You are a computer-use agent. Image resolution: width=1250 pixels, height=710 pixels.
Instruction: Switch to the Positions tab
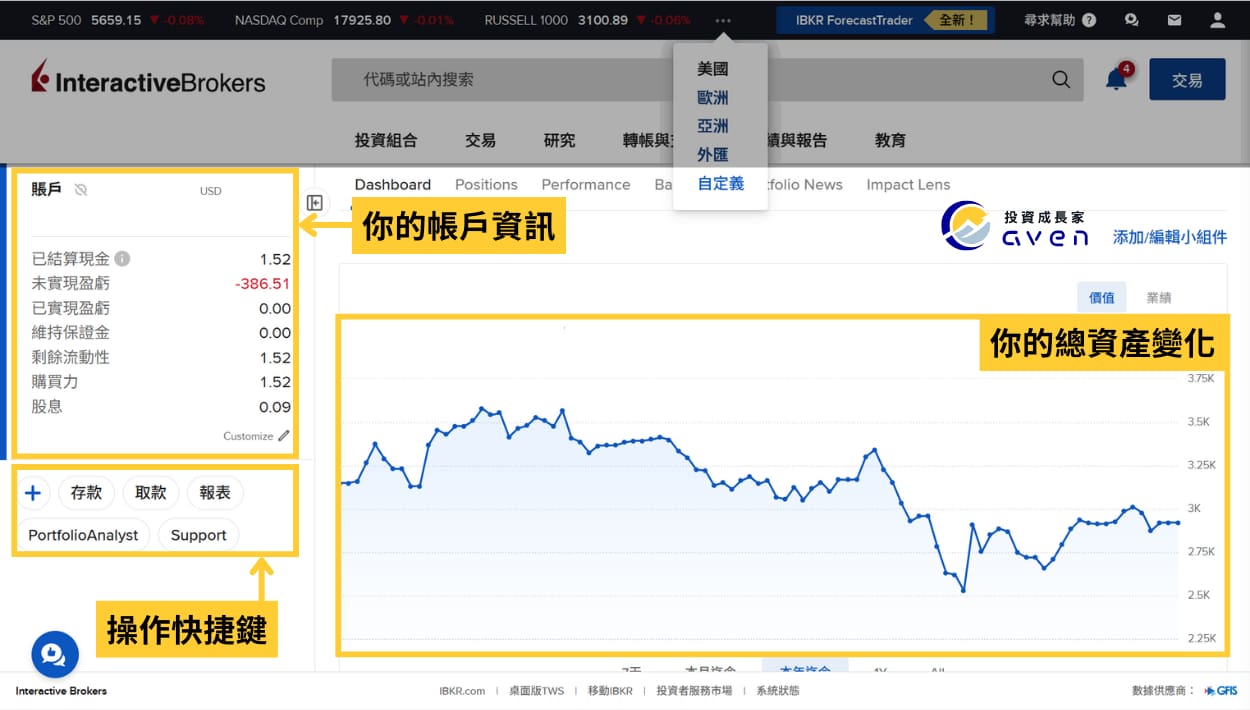(x=486, y=184)
